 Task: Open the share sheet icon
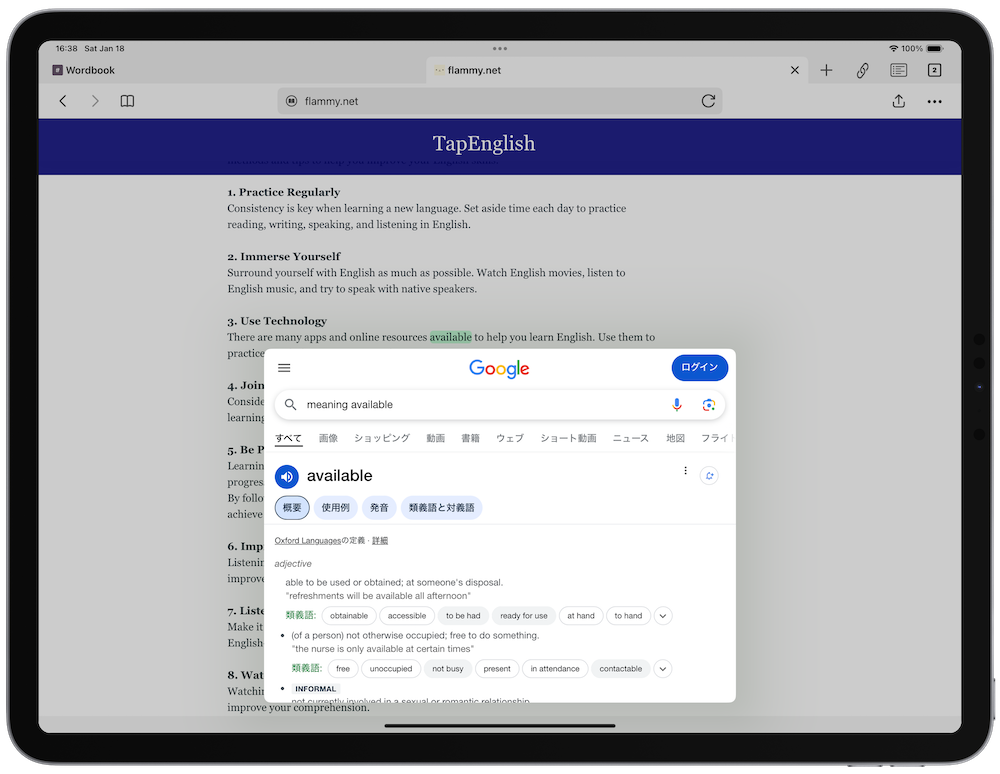898,101
